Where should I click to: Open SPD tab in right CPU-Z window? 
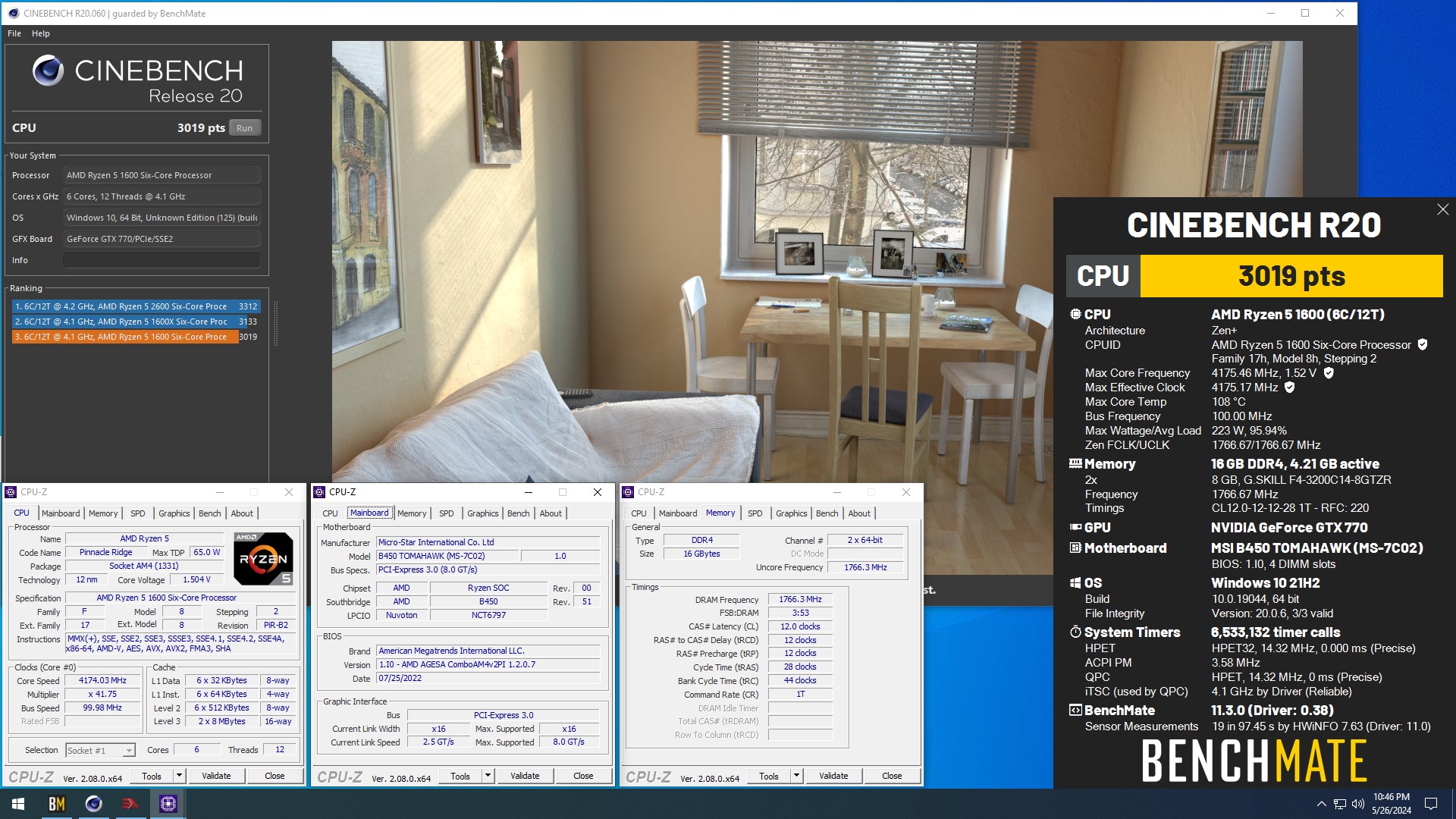pyautogui.click(x=755, y=513)
